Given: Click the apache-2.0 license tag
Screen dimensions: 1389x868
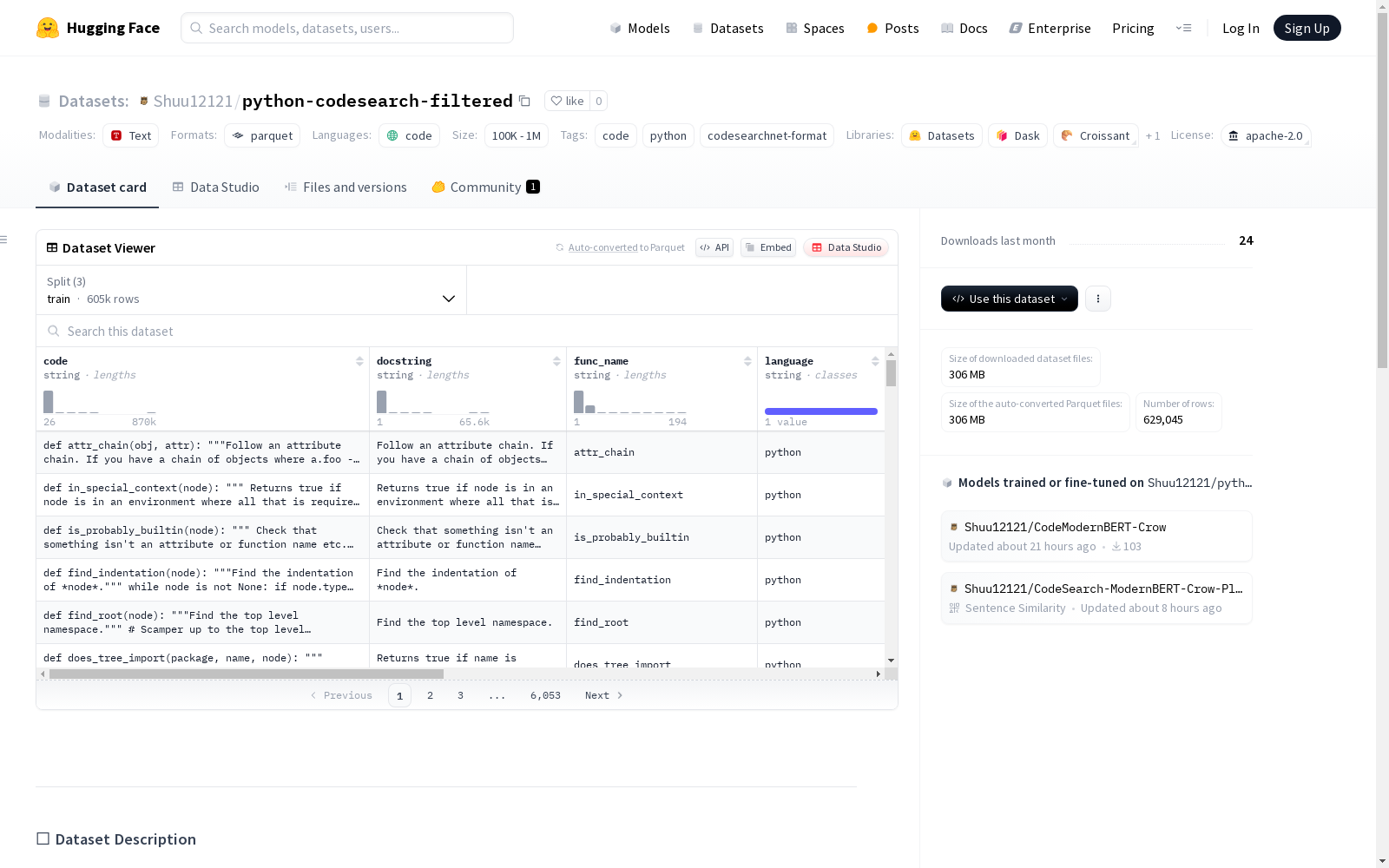Looking at the screenshot, I should tap(1266, 135).
